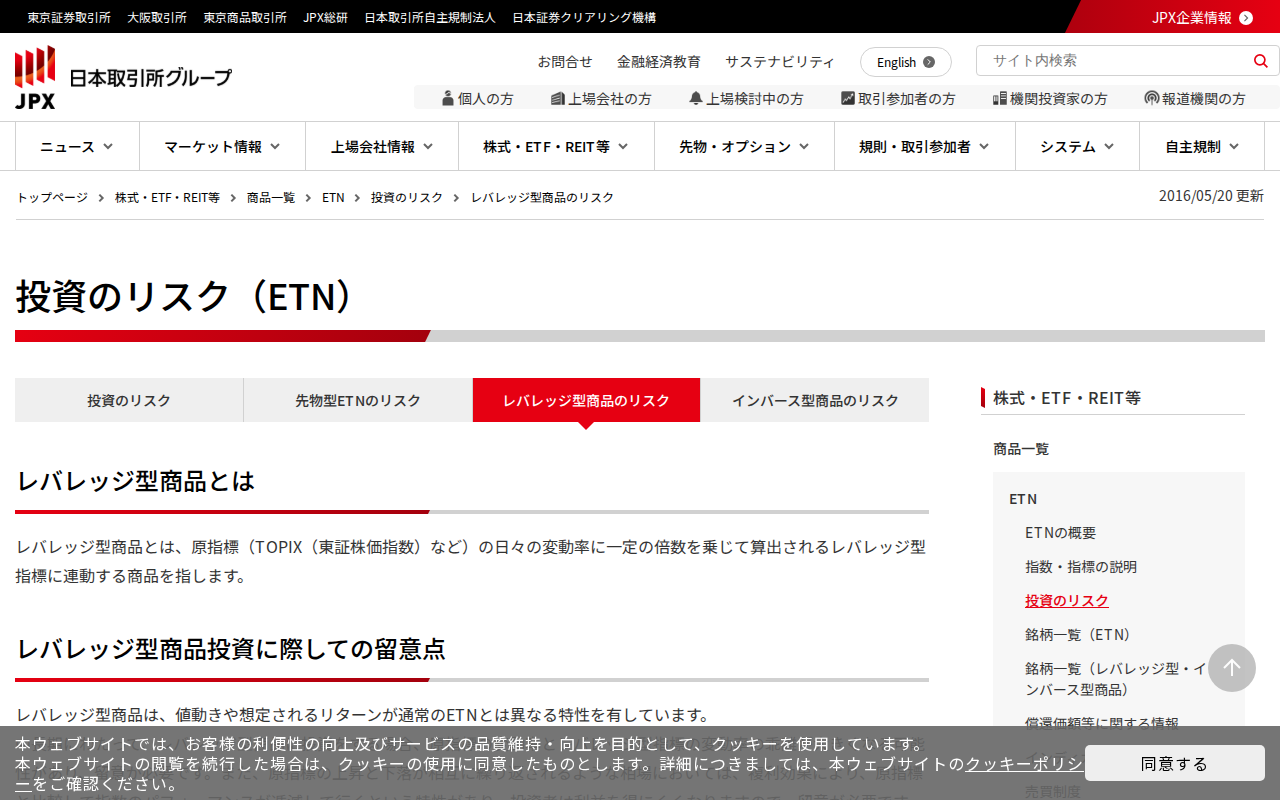This screenshot has height=800, width=1280.
Task: Expand the マーケット情報 menu
Action: [x=222, y=146]
